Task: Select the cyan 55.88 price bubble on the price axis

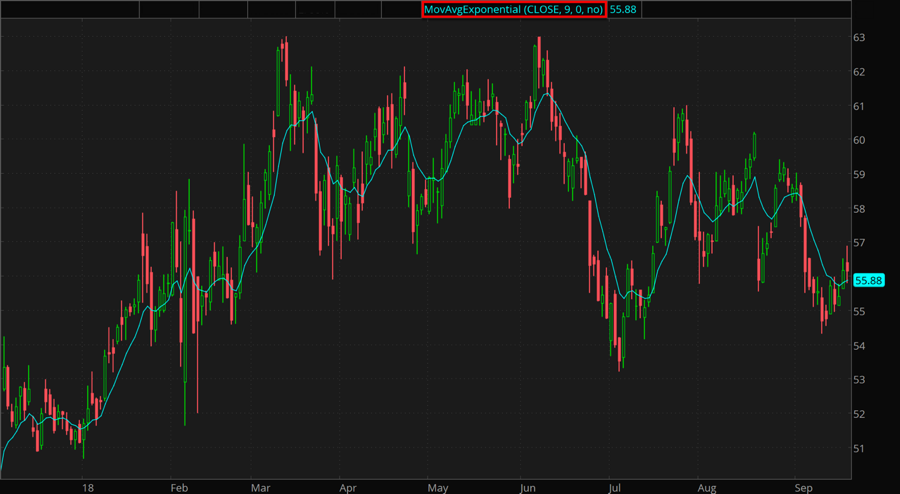Action: (x=871, y=281)
